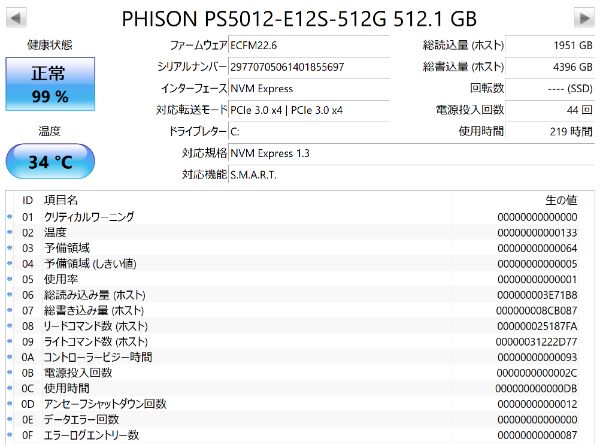
Task: Go to the previous disk with the left arrow
Action: click(x=16, y=18)
